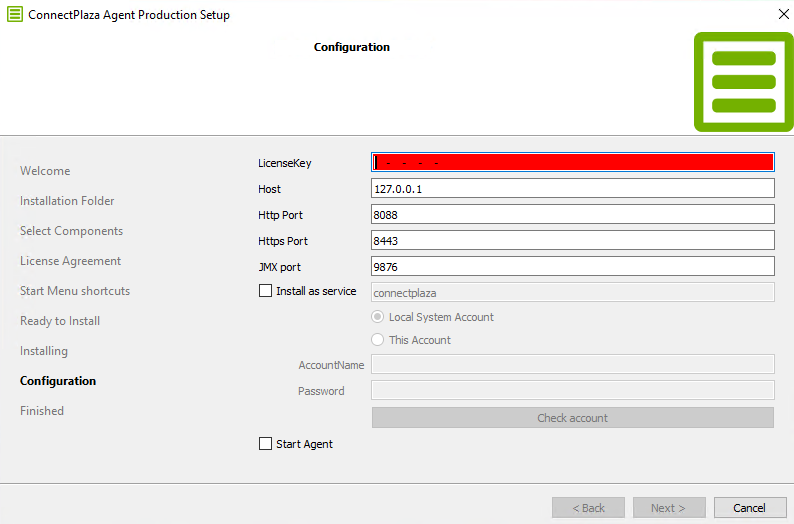Select the Installation Folder step

(67, 200)
